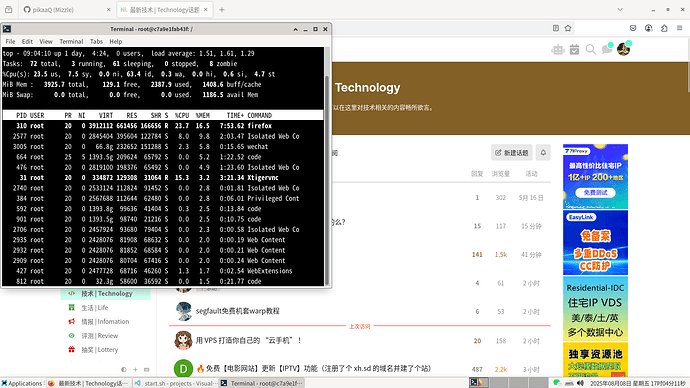Open the calendar check-in icon in site header
The image size is (690, 388).
point(574,49)
